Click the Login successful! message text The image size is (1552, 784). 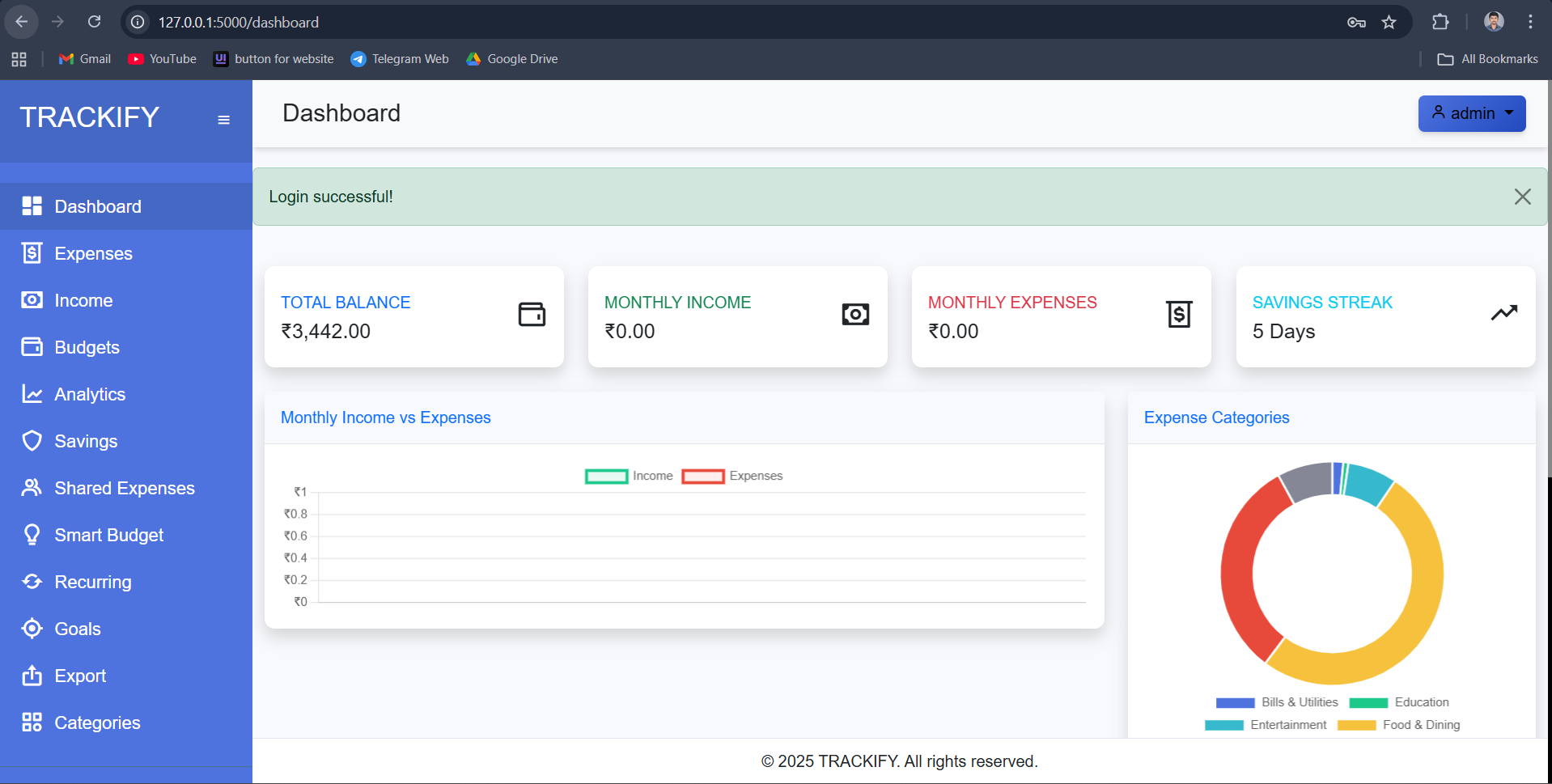(x=331, y=197)
